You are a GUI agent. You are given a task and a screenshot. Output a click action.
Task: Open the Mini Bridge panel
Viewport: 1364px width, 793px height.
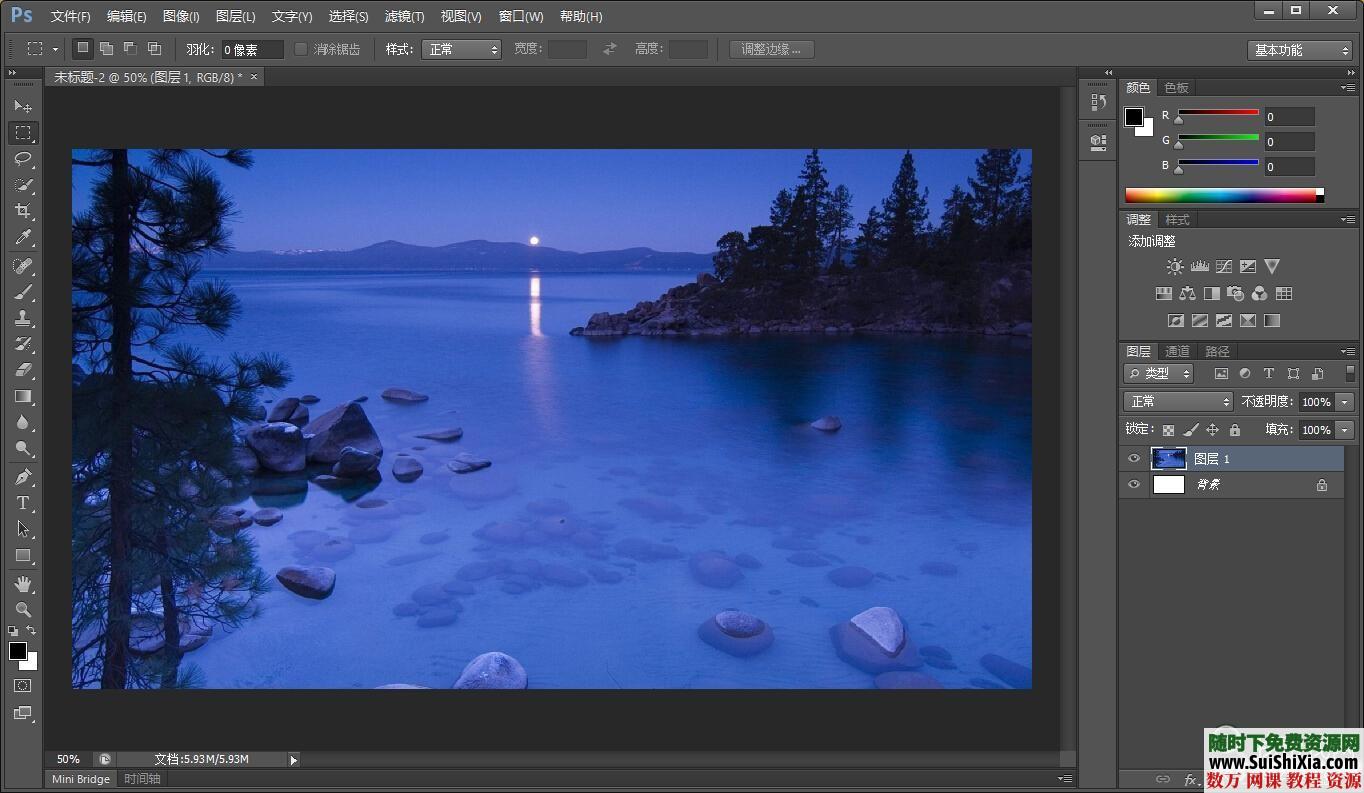point(80,778)
